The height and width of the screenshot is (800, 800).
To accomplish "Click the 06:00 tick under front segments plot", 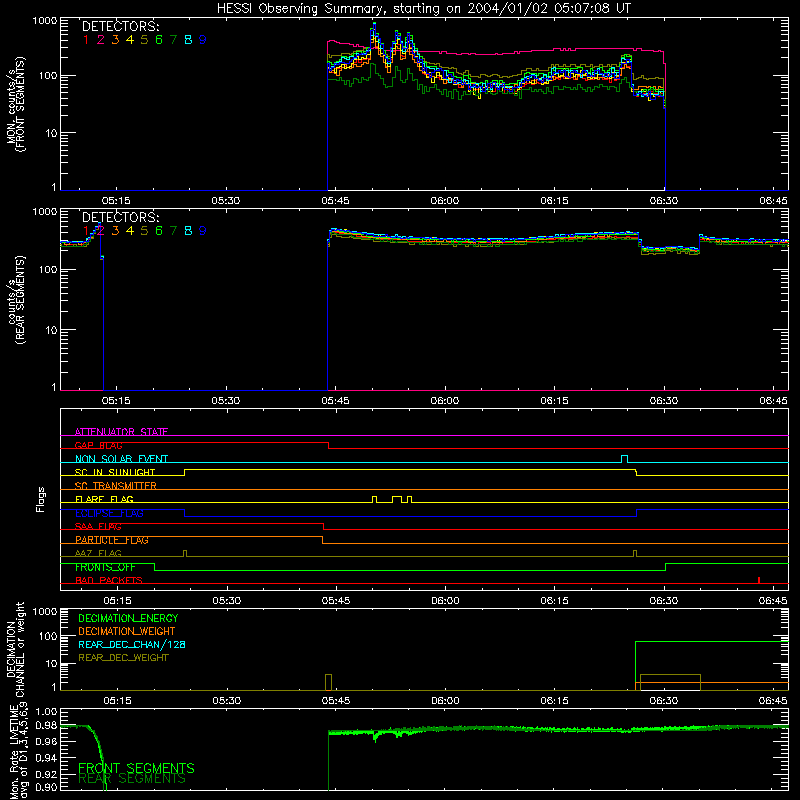I will click(445, 201).
